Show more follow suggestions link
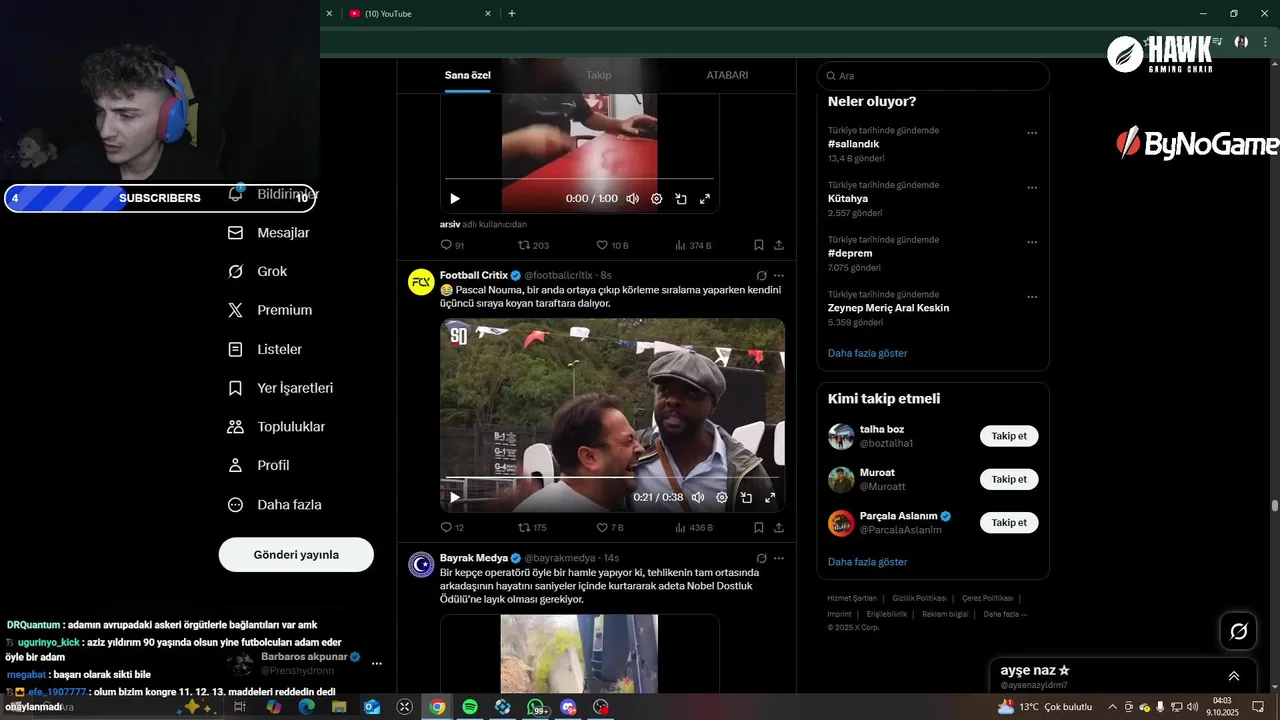The width and height of the screenshot is (1280, 720). tap(867, 562)
